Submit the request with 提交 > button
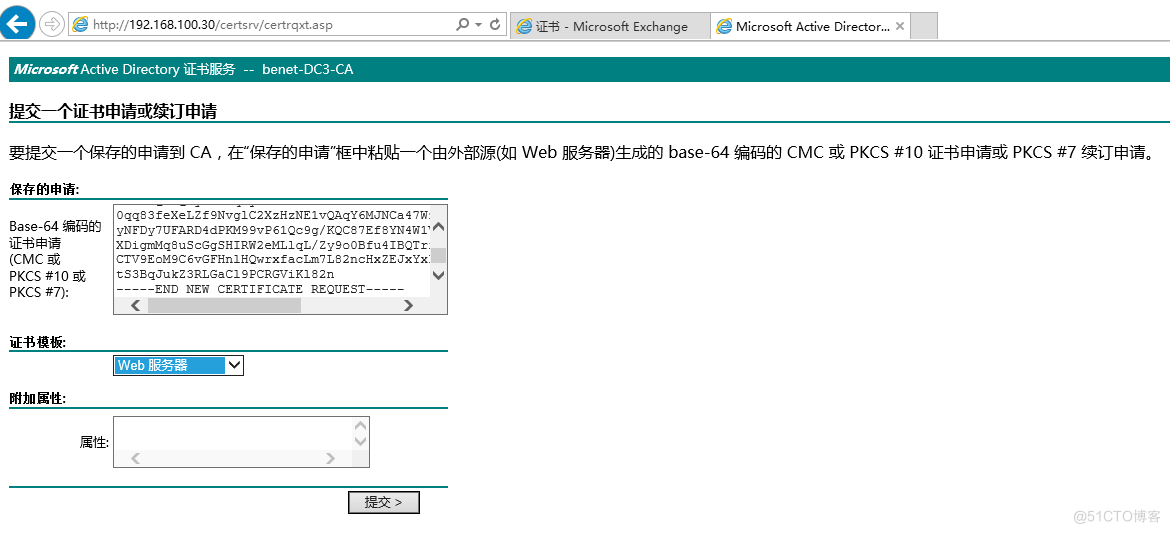Image resolution: width=1170 pixels, height=533 pixels. coord(384,502)
